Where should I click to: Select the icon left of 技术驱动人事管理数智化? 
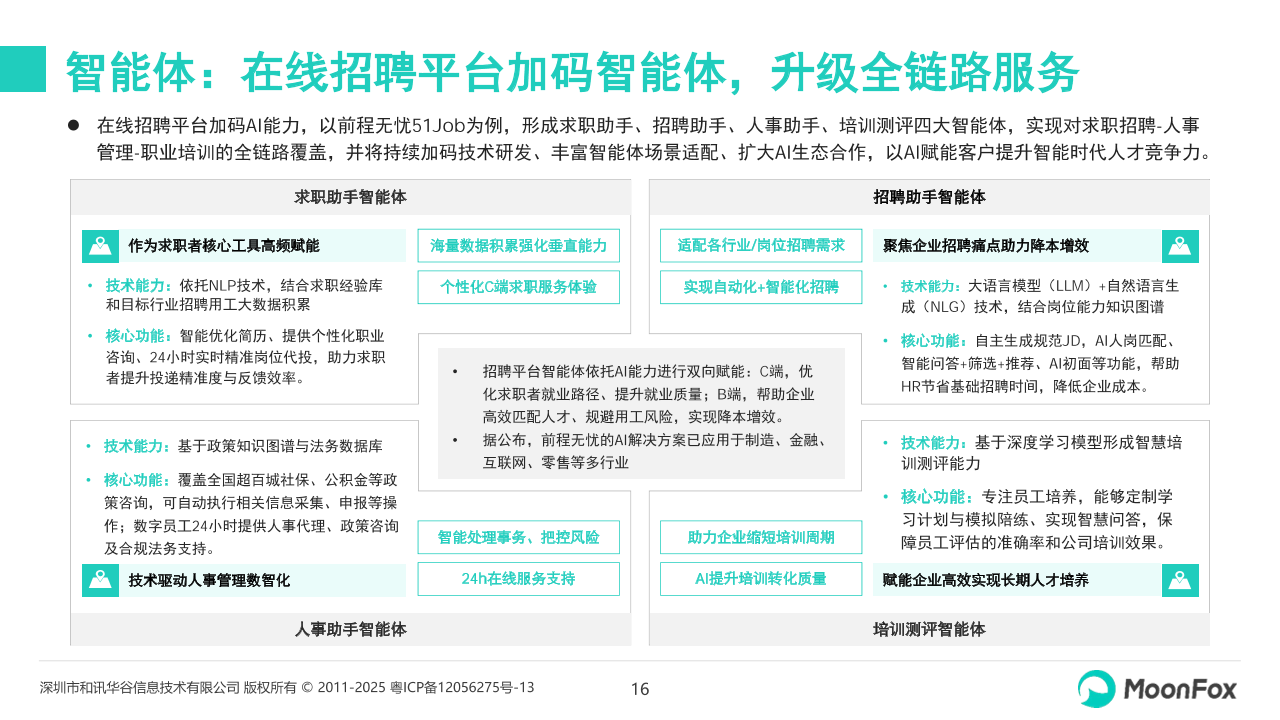click(x=100, y=580)
